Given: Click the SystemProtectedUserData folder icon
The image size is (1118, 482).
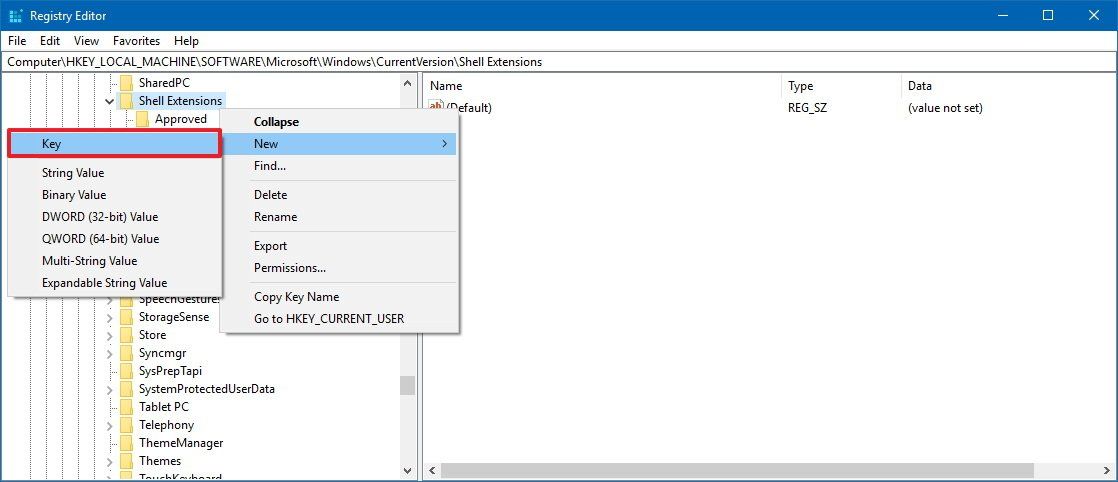Looking at the screenshot, I should (126, 389).
